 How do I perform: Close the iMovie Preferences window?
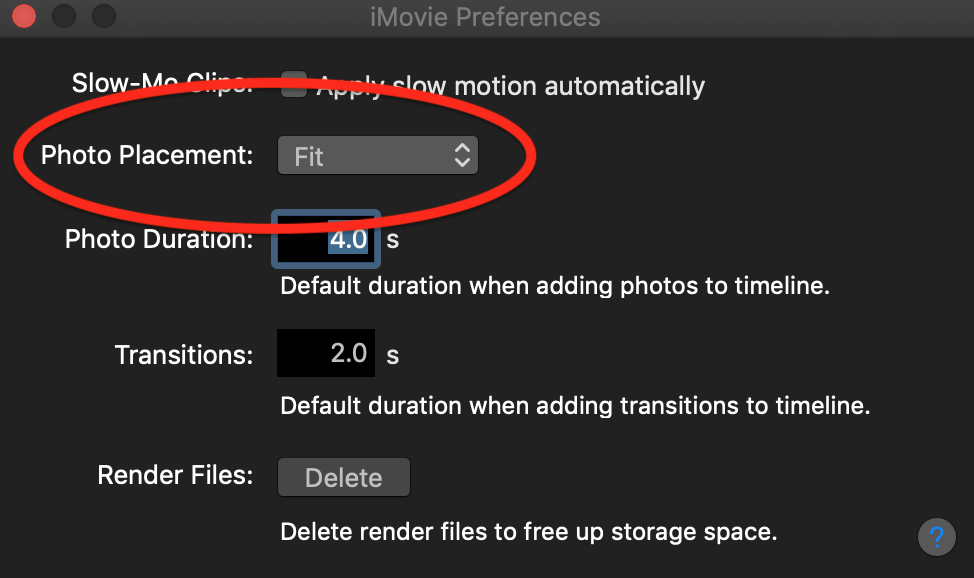[24, 16]
